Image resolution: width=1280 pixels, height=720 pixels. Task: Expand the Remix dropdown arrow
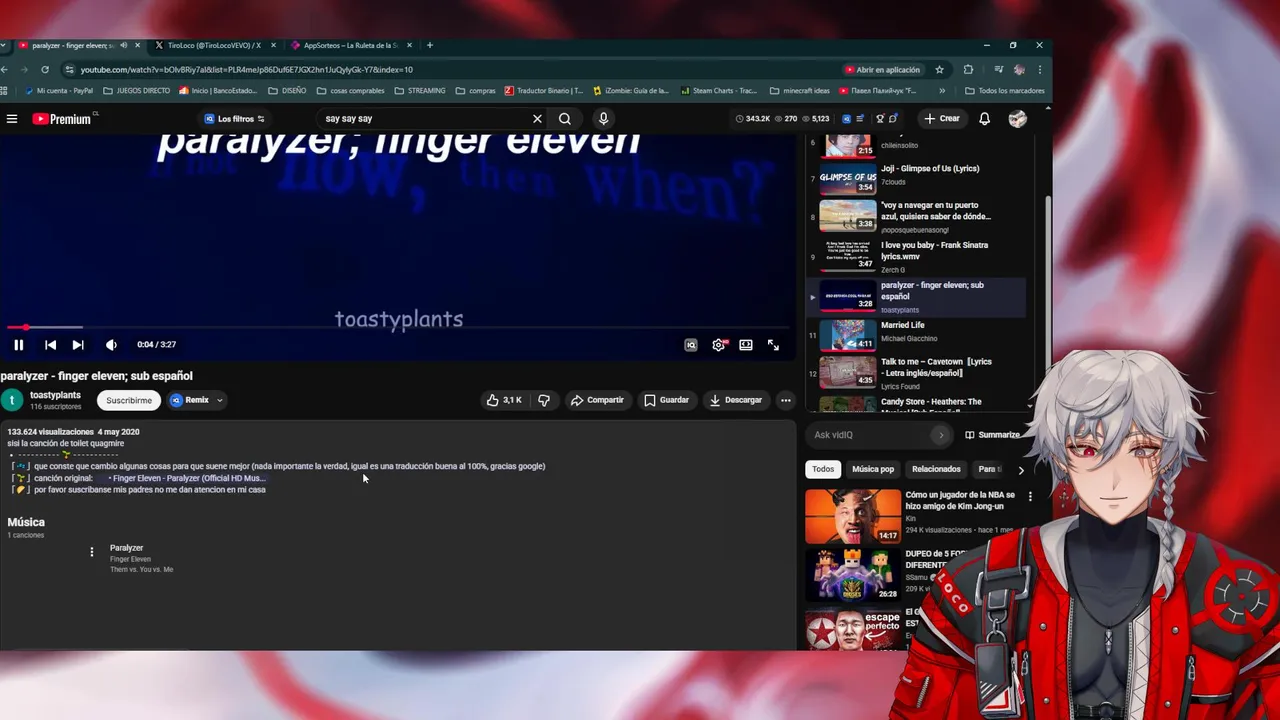(219, 400)
